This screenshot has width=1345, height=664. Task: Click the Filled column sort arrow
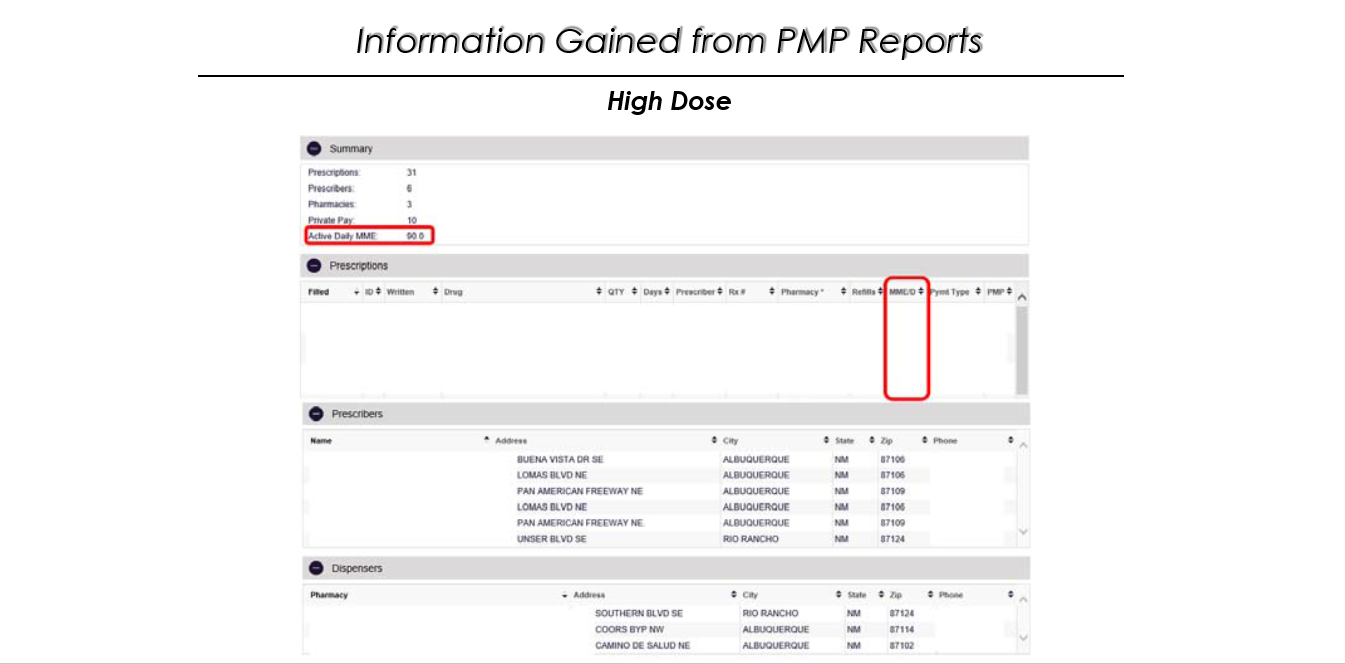click(x=357, y=292)
